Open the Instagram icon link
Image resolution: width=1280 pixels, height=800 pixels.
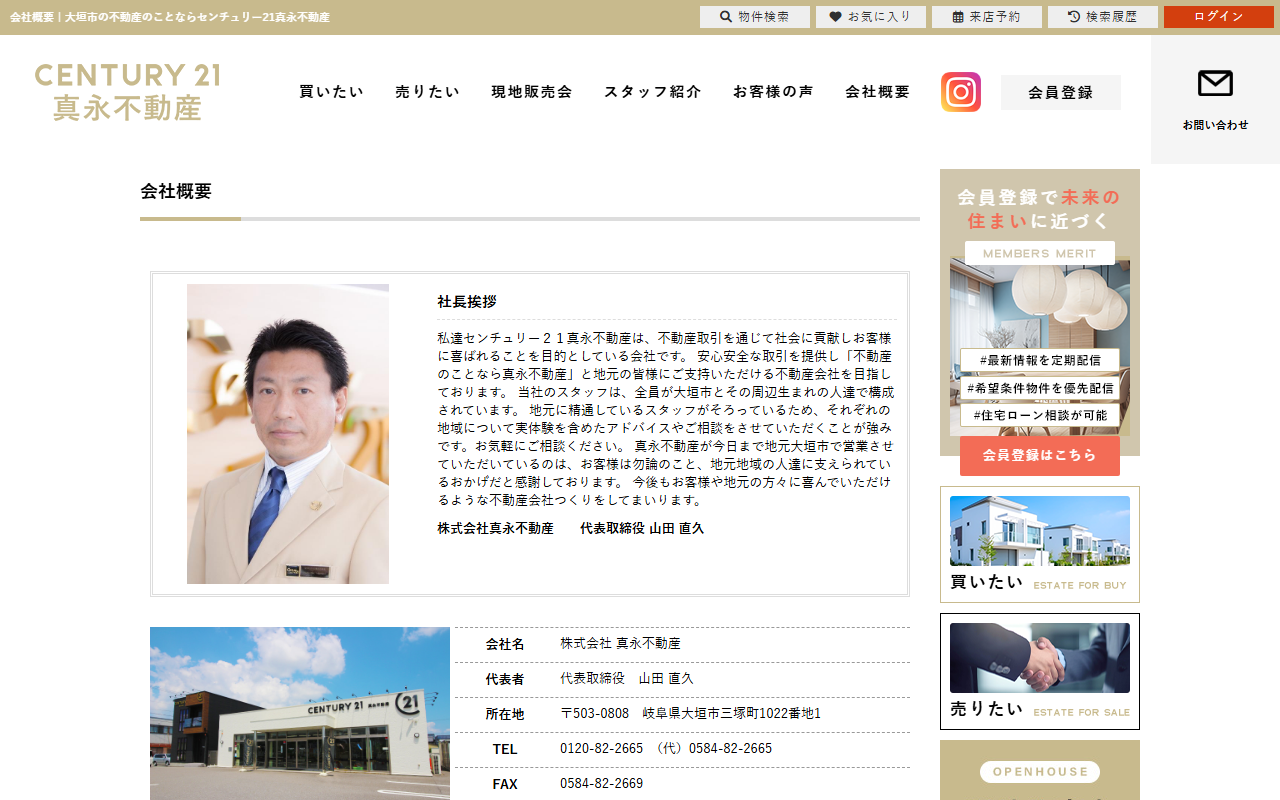[x=961, y=92]
